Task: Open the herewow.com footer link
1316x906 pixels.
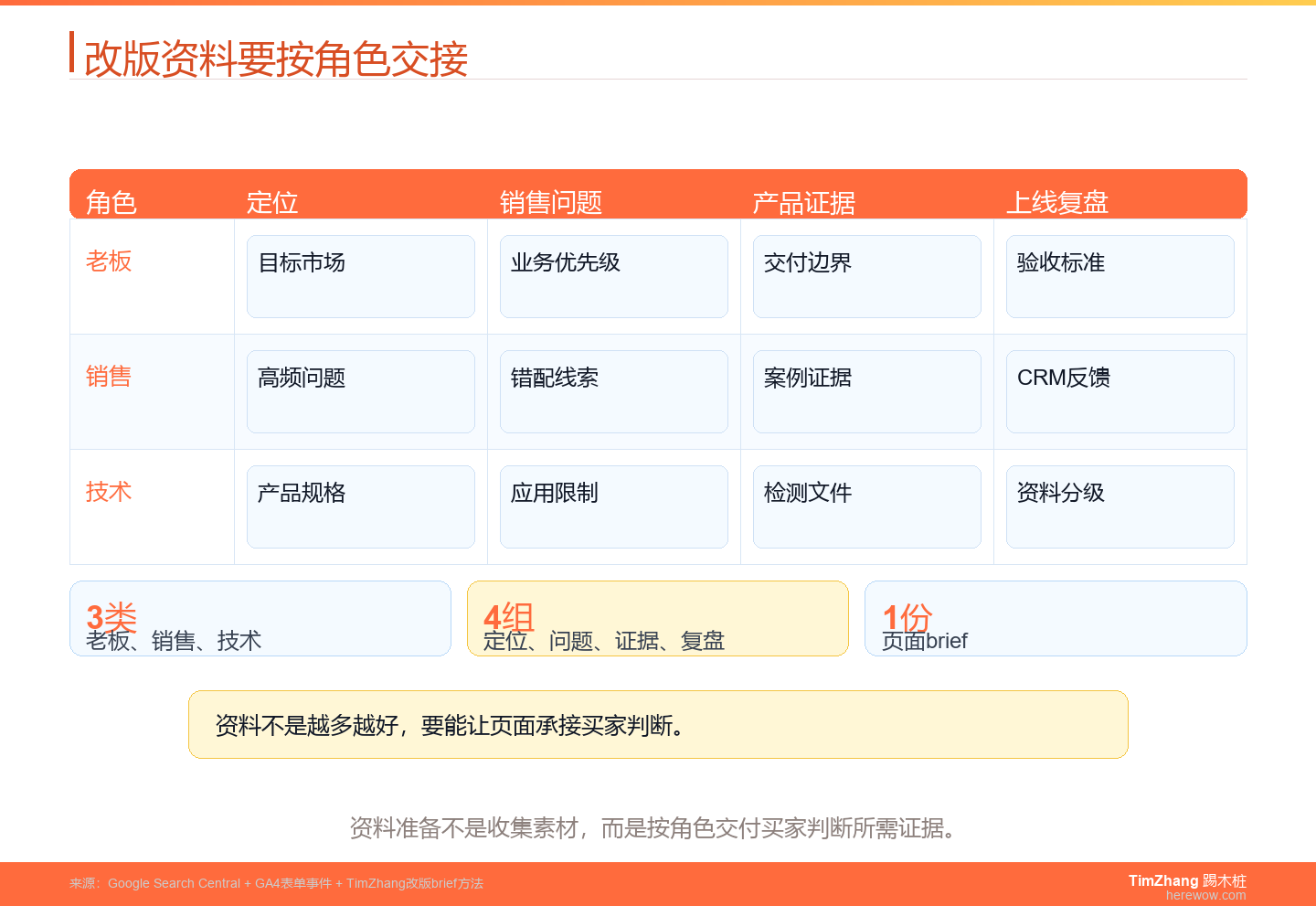Action: 1206,896
